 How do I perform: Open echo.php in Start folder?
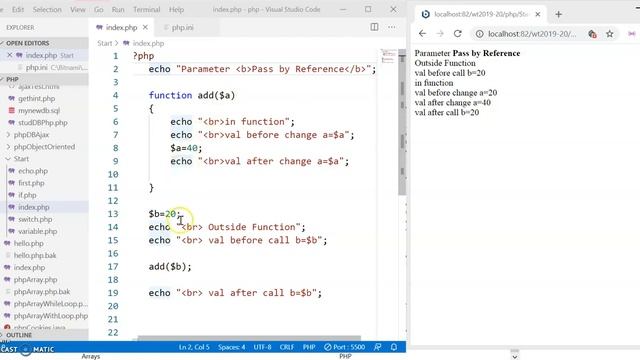click(x=33, y=171)
